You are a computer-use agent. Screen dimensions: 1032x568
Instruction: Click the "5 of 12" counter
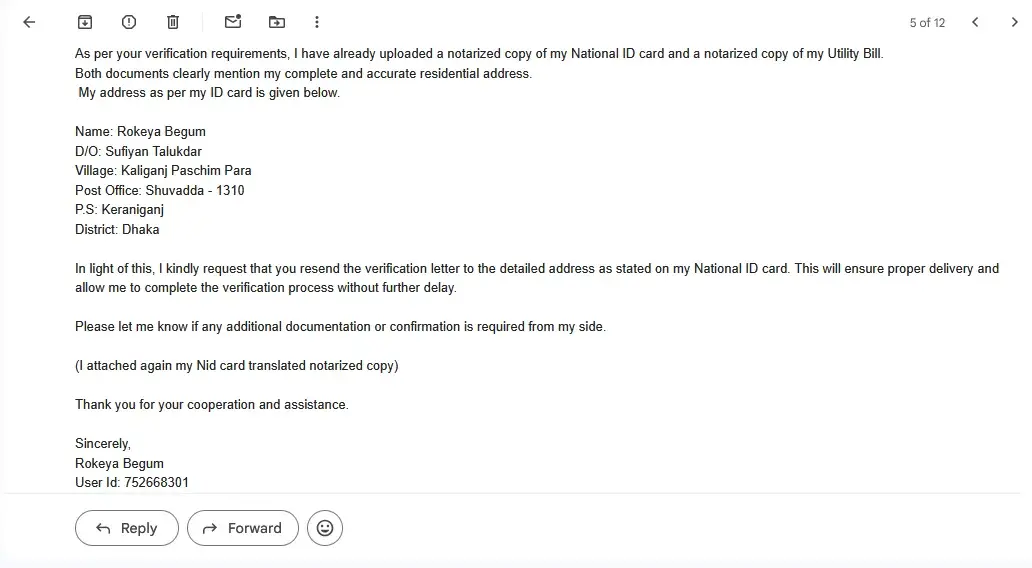click(x=927, y=22)
